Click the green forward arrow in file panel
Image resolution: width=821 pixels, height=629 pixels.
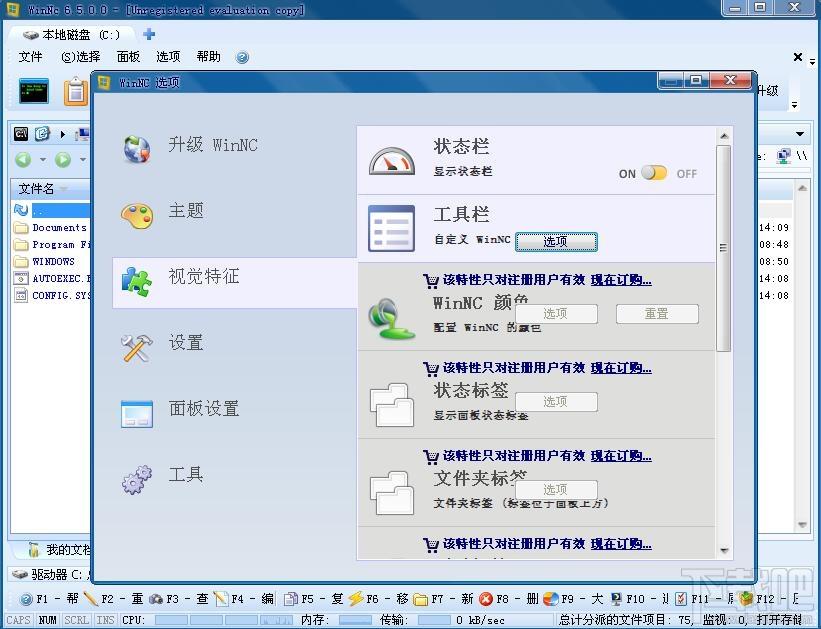(x=63, y=159)
